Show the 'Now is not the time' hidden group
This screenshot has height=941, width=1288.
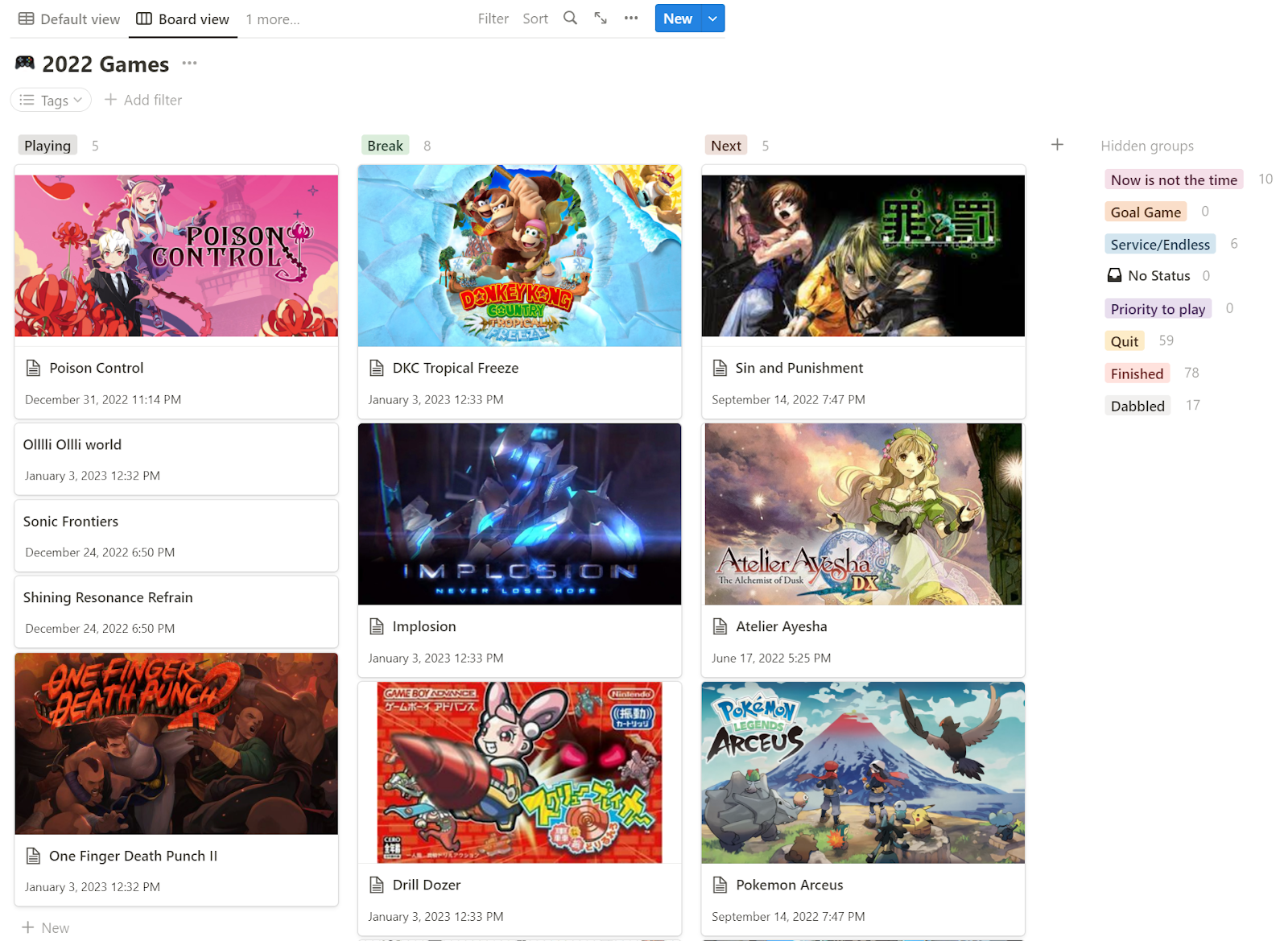[1174, 180]
